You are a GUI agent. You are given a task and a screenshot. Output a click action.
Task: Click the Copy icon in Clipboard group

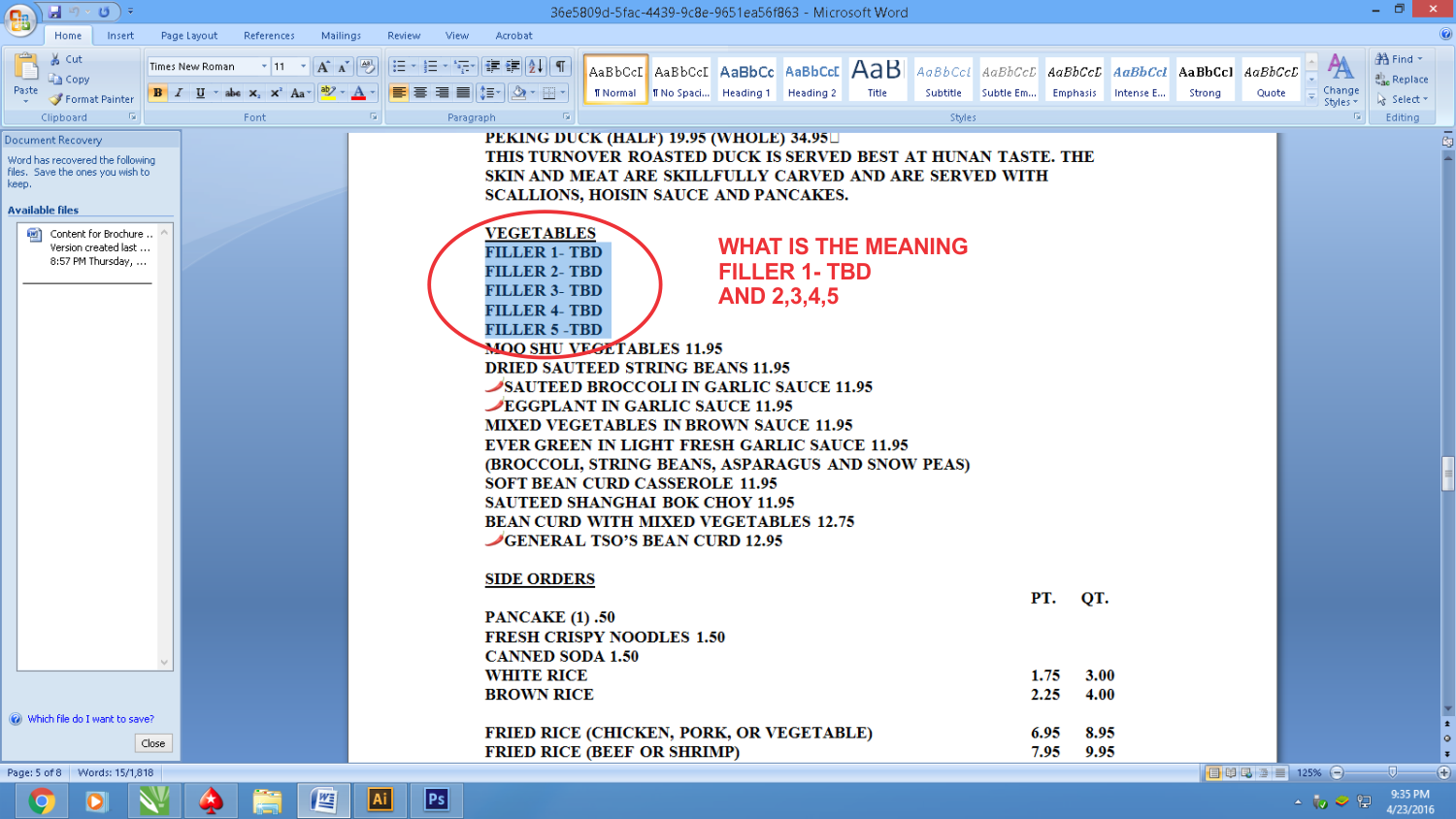[55, 80]
